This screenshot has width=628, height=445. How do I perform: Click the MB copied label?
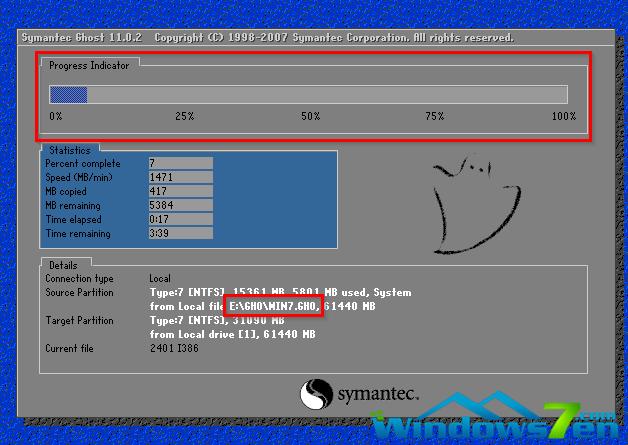pyautogui.click(x=66, y=191)
